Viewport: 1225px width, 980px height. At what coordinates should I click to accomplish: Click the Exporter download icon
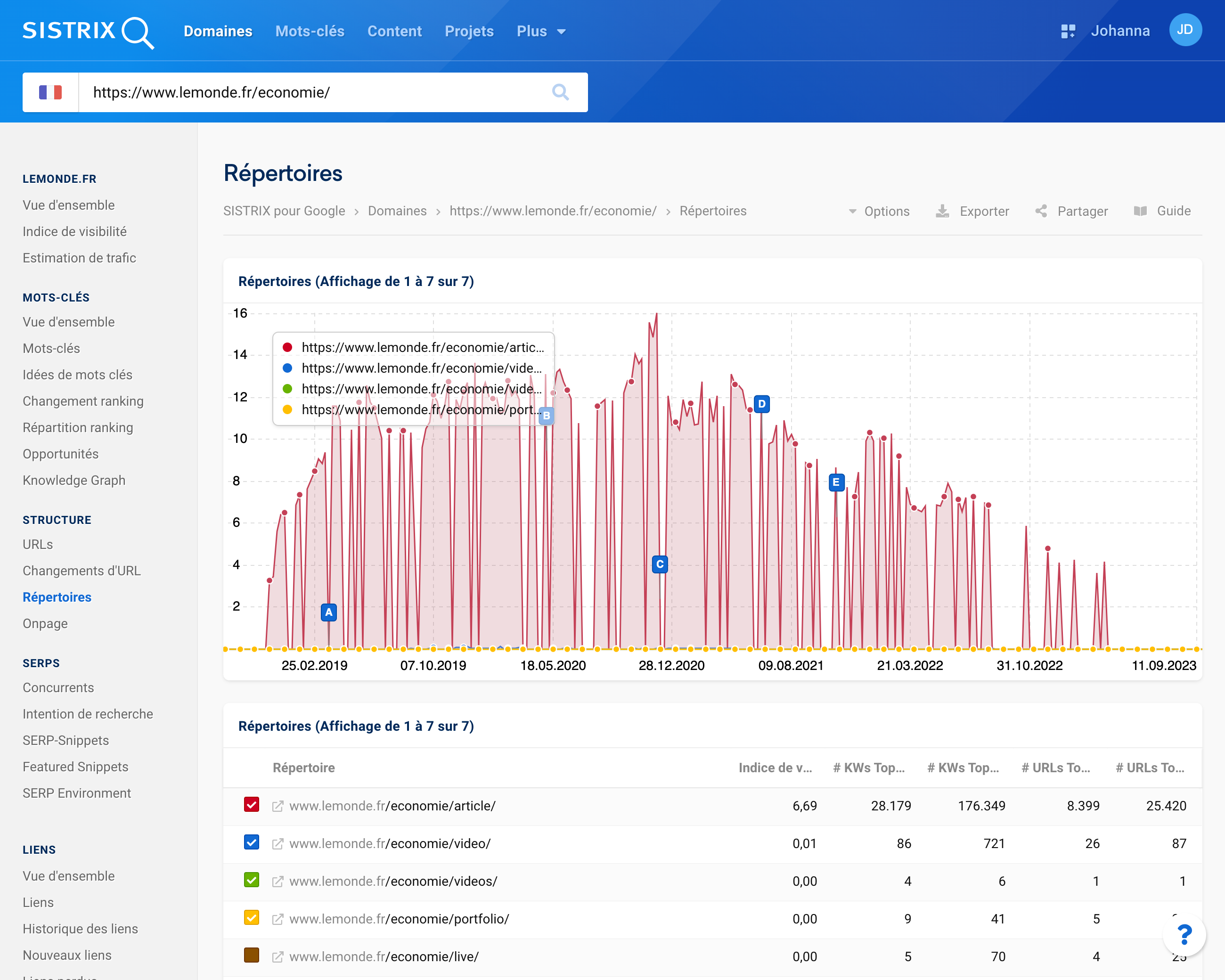click(943, 212)
